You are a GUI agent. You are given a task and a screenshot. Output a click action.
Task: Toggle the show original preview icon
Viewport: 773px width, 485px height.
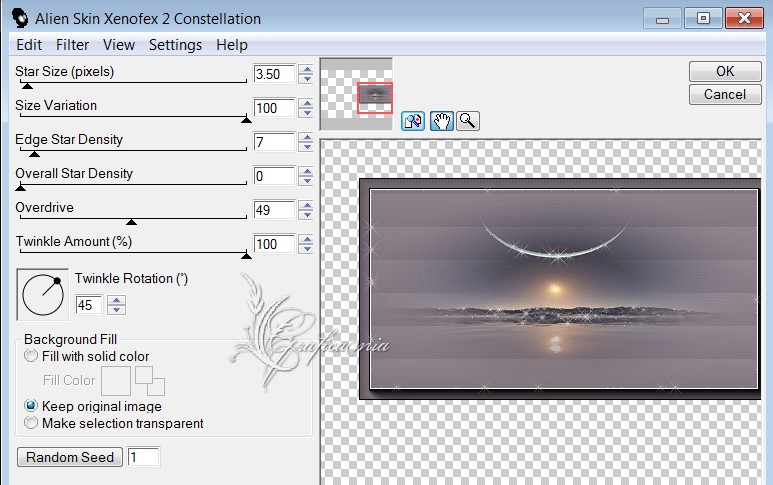[413, 121]
